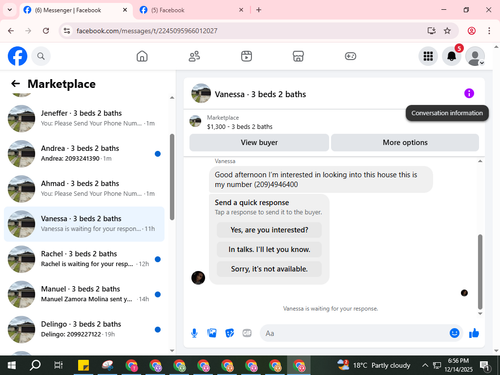Open Windows taskbar search

pos(35,365)
